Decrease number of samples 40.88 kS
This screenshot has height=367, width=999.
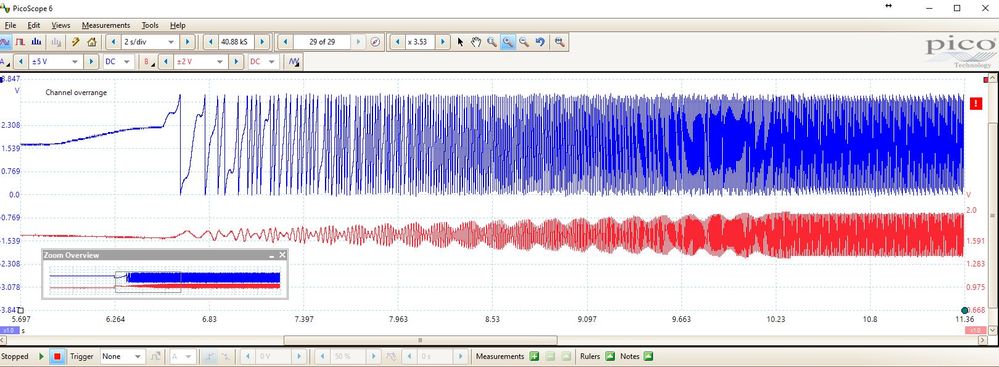211,42
